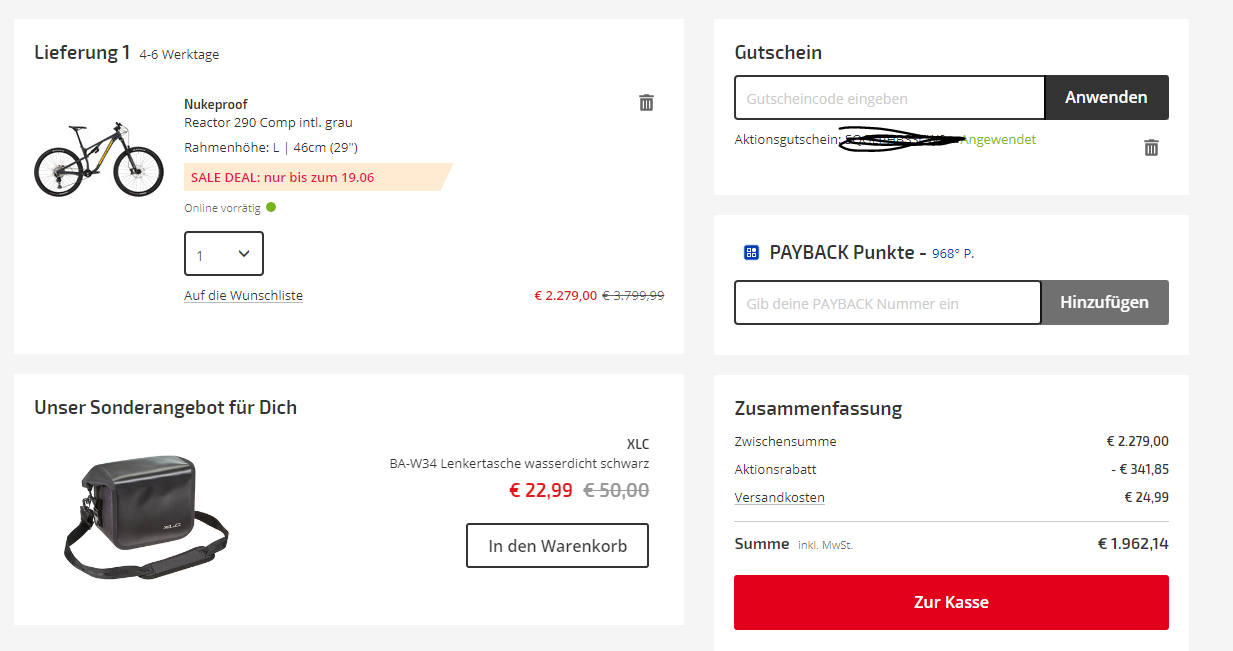Click the Auf die Wunschliste link
Screen dimensions: 1233x651
coord(243,296)
